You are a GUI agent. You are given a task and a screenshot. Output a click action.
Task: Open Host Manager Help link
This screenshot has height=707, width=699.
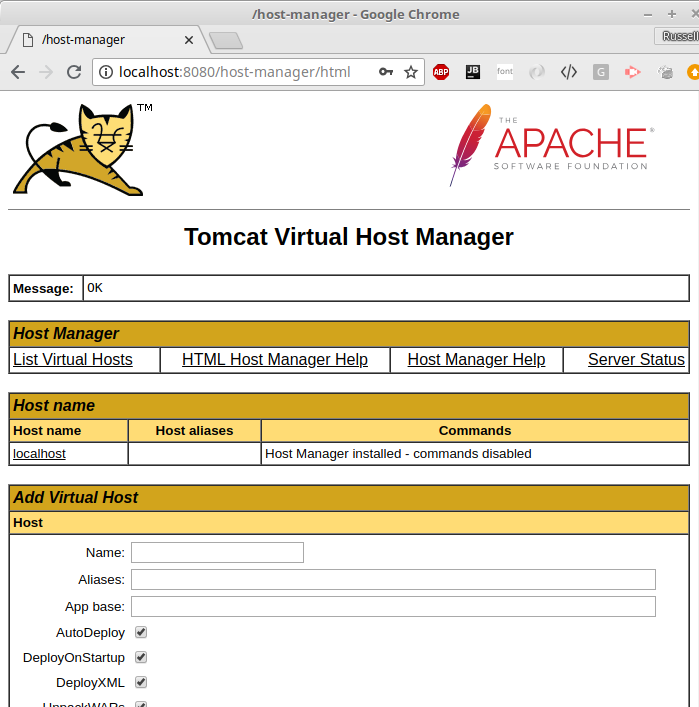point(476,359)
